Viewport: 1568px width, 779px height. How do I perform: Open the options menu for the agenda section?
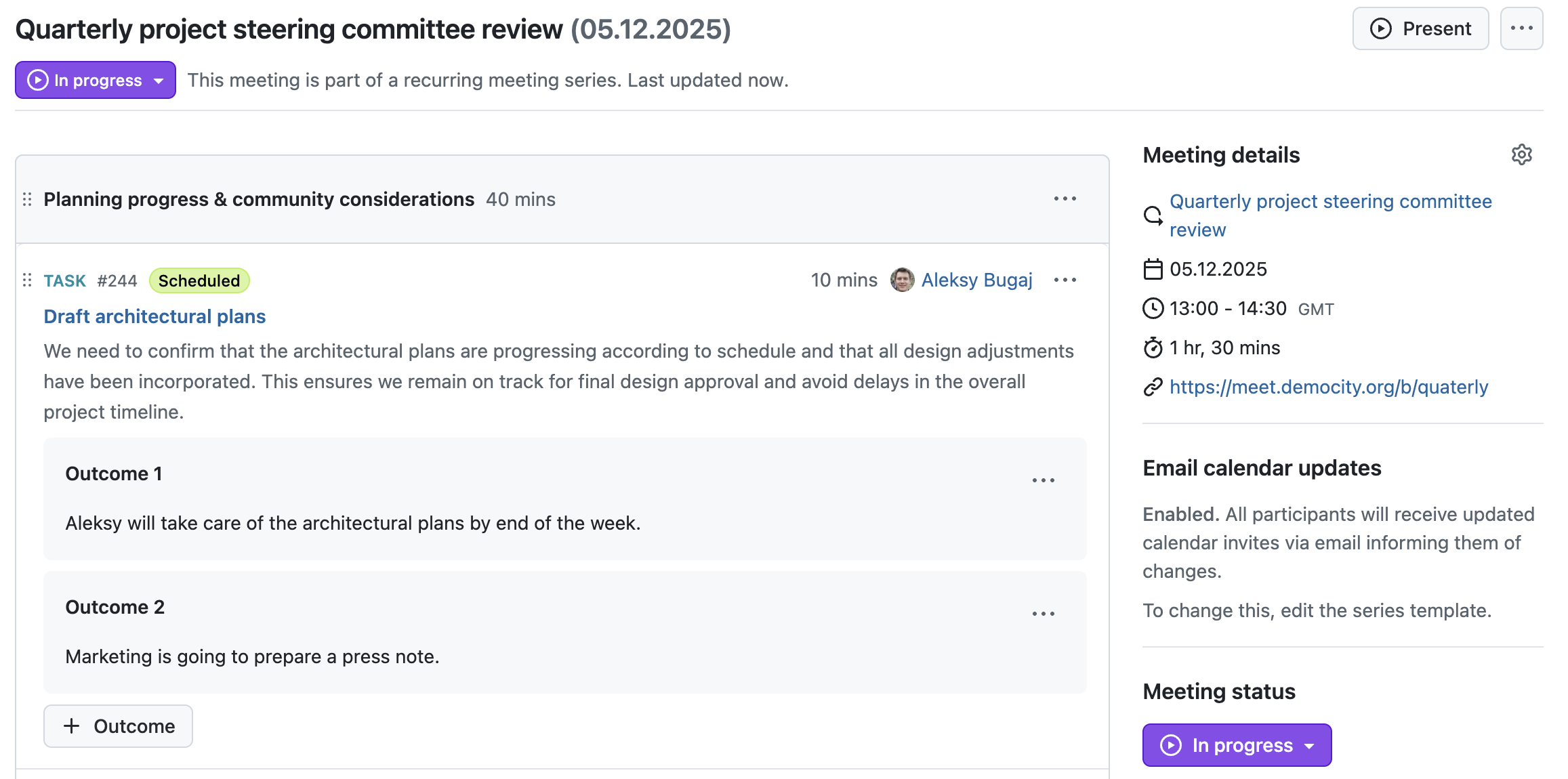point(1065,198)
